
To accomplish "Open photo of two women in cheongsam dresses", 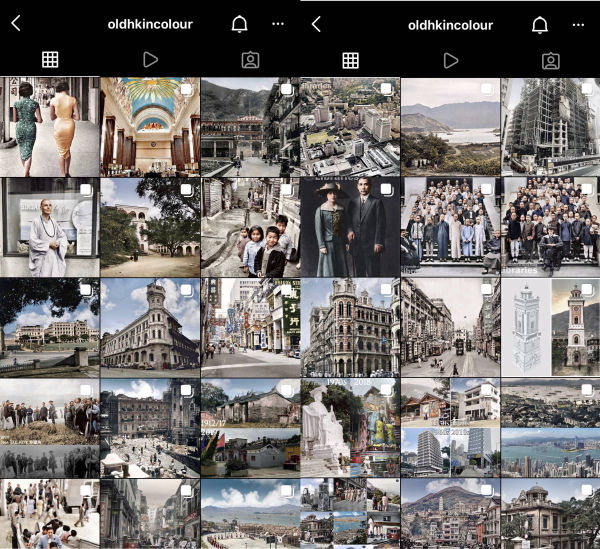I will point(50,127).
